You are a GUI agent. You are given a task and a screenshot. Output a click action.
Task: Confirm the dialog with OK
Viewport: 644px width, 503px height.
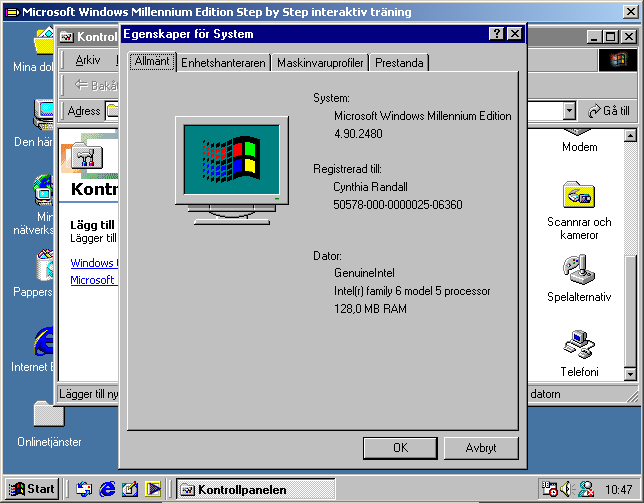tap(400, 448)
